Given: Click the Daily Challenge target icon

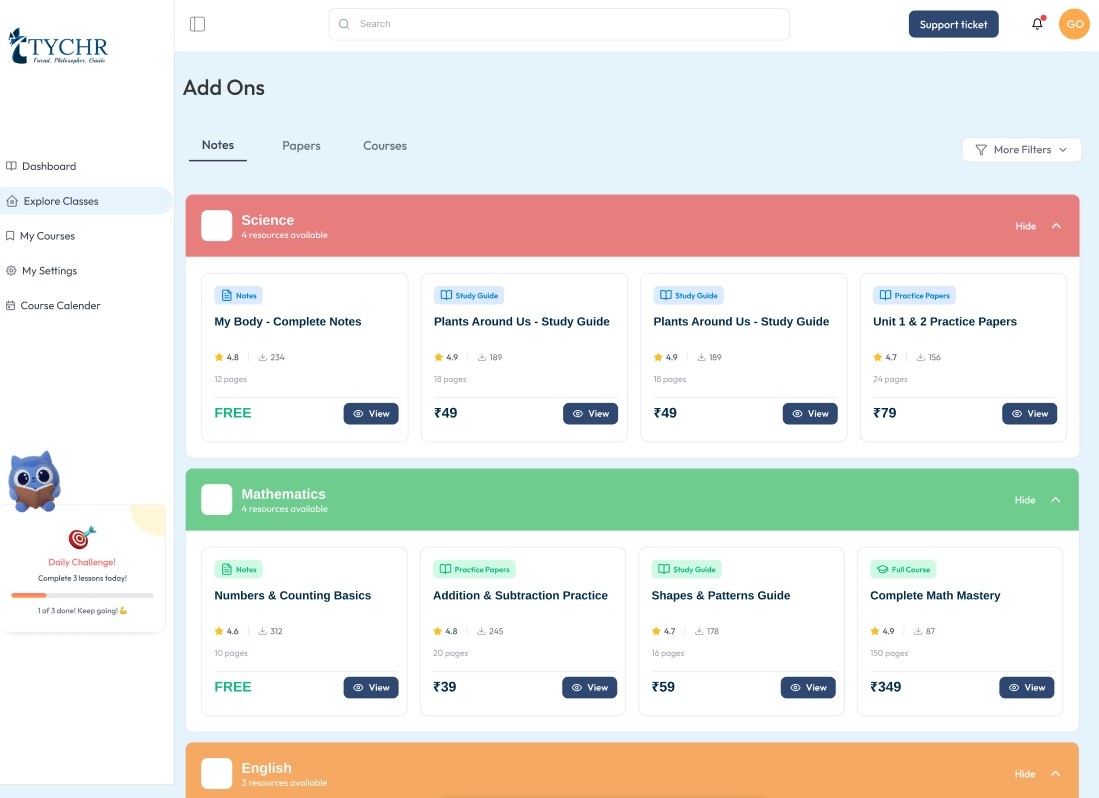Looking at the screenshot, I should 82,538.
